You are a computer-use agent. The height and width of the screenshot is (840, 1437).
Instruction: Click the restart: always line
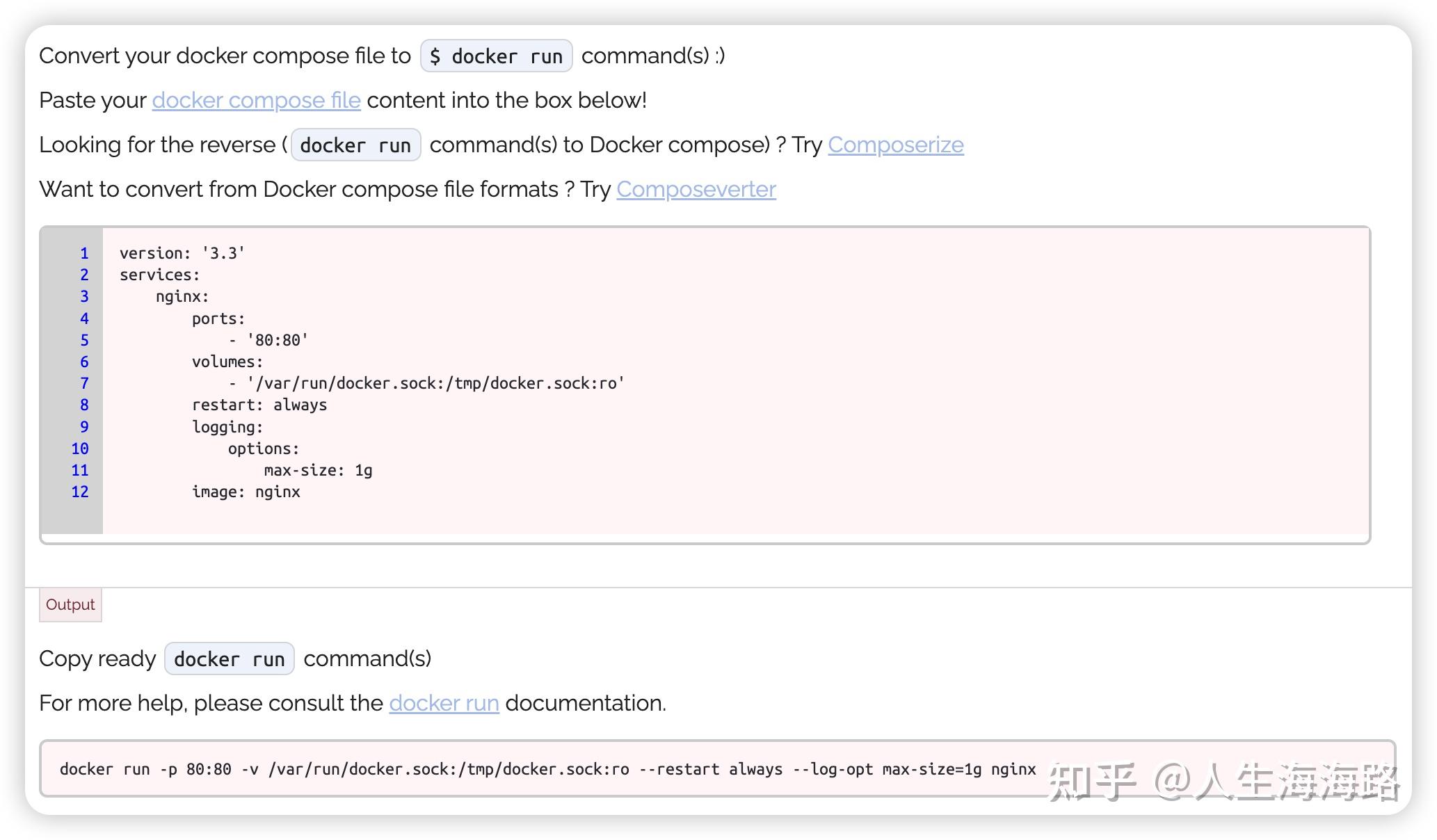pos(259,405)
